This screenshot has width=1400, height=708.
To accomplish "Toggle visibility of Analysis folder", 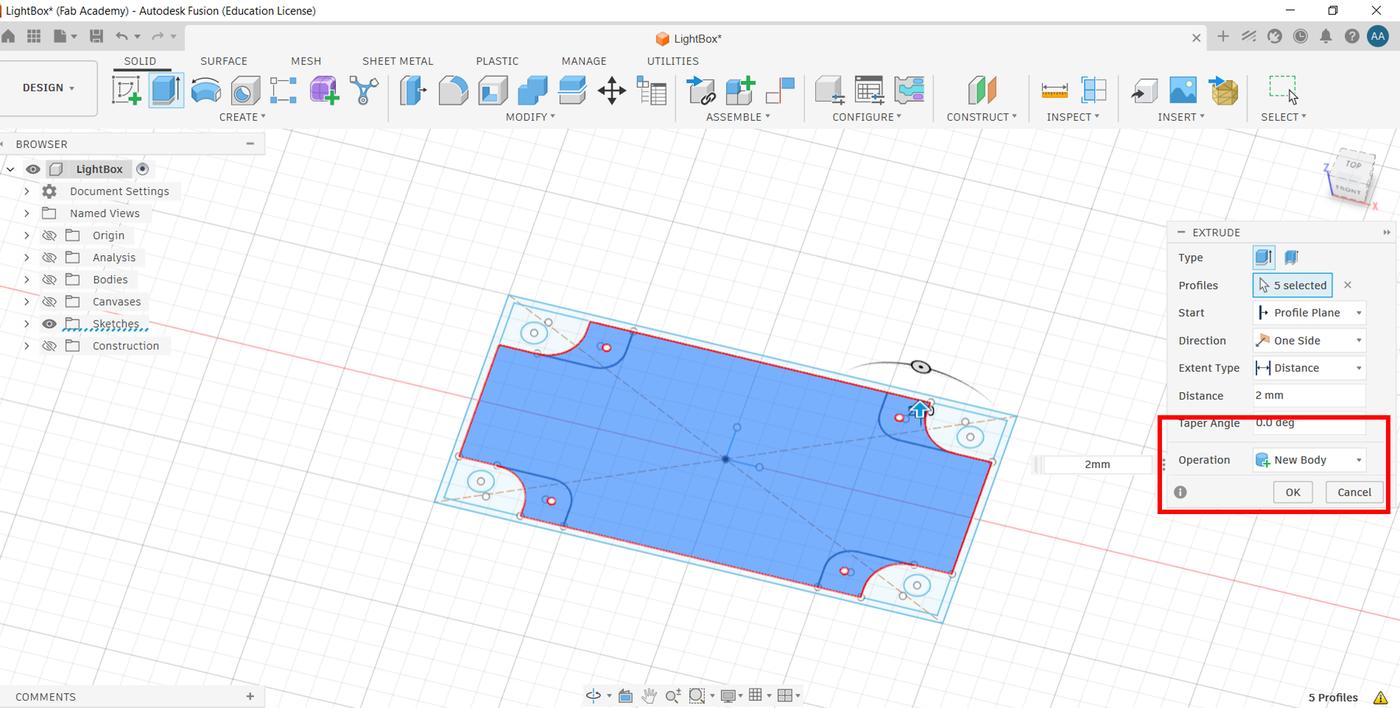I will pos(49,258).
